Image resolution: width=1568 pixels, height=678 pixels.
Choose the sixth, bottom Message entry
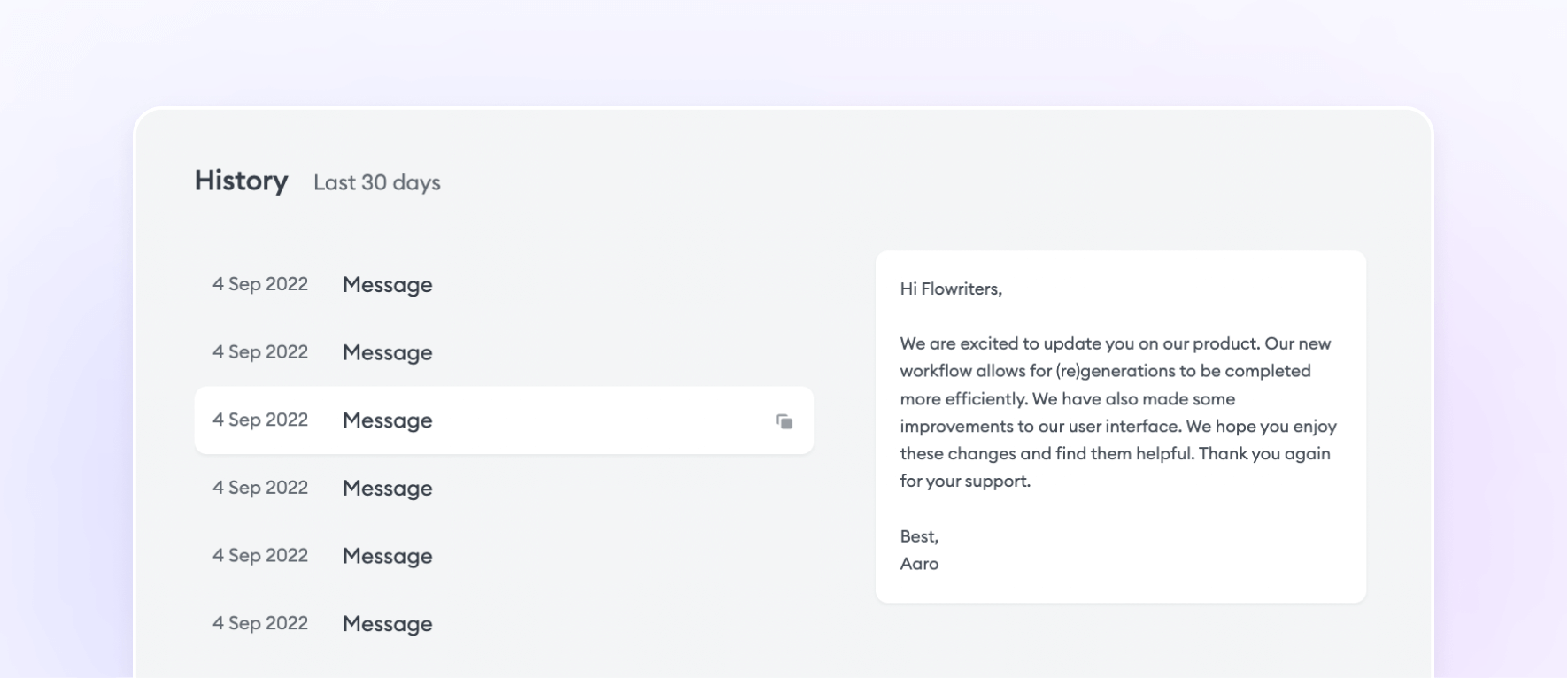click(x=387, y=624)
